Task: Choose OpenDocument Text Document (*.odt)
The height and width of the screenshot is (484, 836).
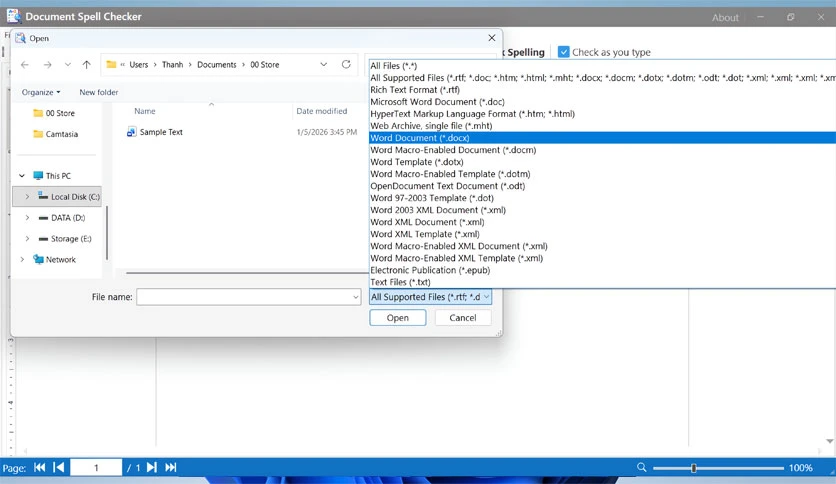Action: click(602, 186)
